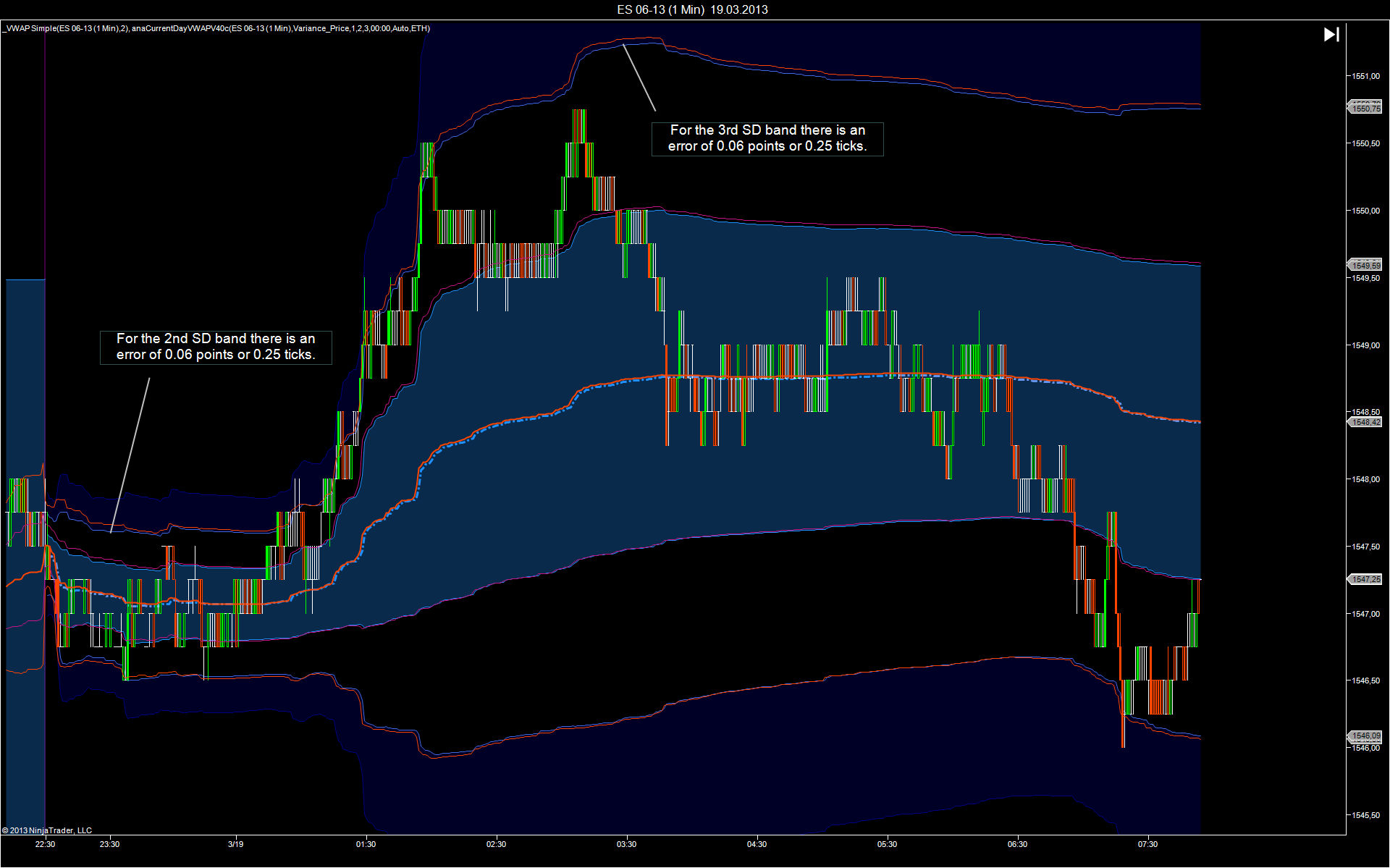The height and width of the screenshot is (868, 1390).
Task: Click the 03:30 time axis label
Action: tap(626, 844)
